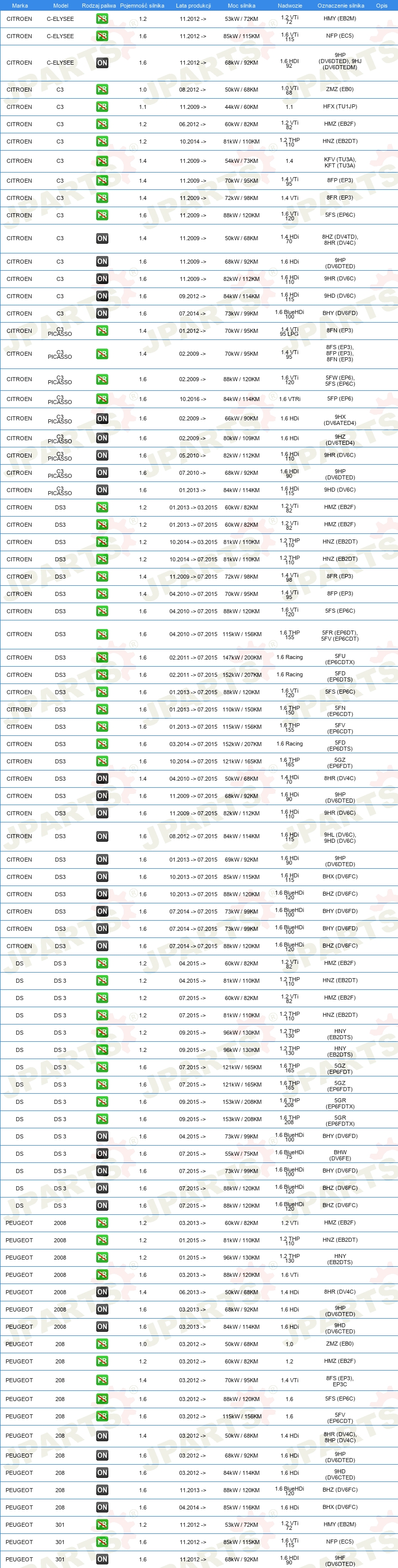Click petrol icon in DS 3 04.2015 60kW row
398x1568 pixels.
coord(102,963)
